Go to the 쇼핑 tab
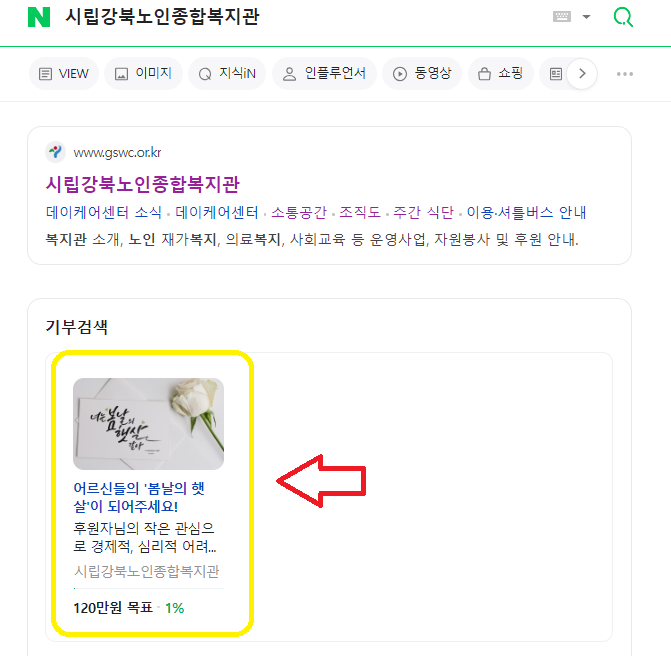The height and width of the screenshot is (656, 671). (x=501, y=74)
